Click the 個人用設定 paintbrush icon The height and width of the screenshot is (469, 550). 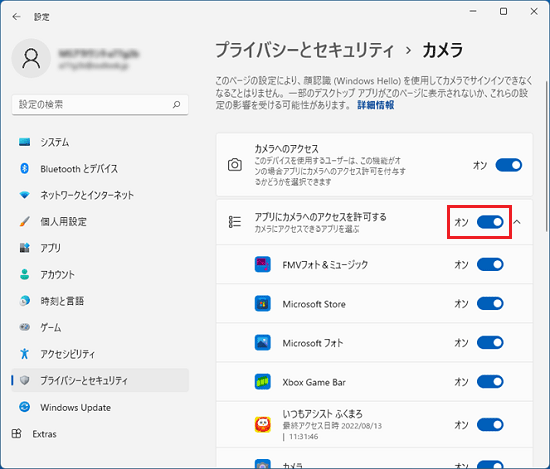point(24,222)
